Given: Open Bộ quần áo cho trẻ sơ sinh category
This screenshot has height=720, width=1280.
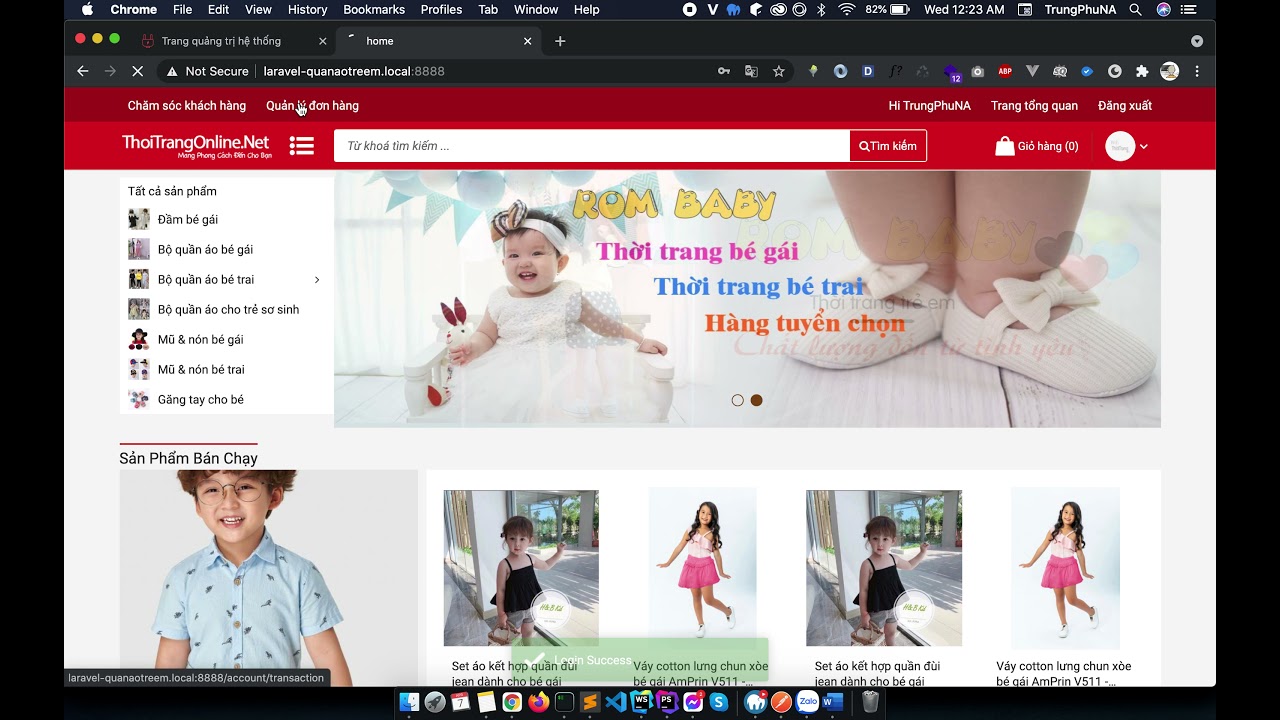Looking at the screenshot, I should [228, 310].
